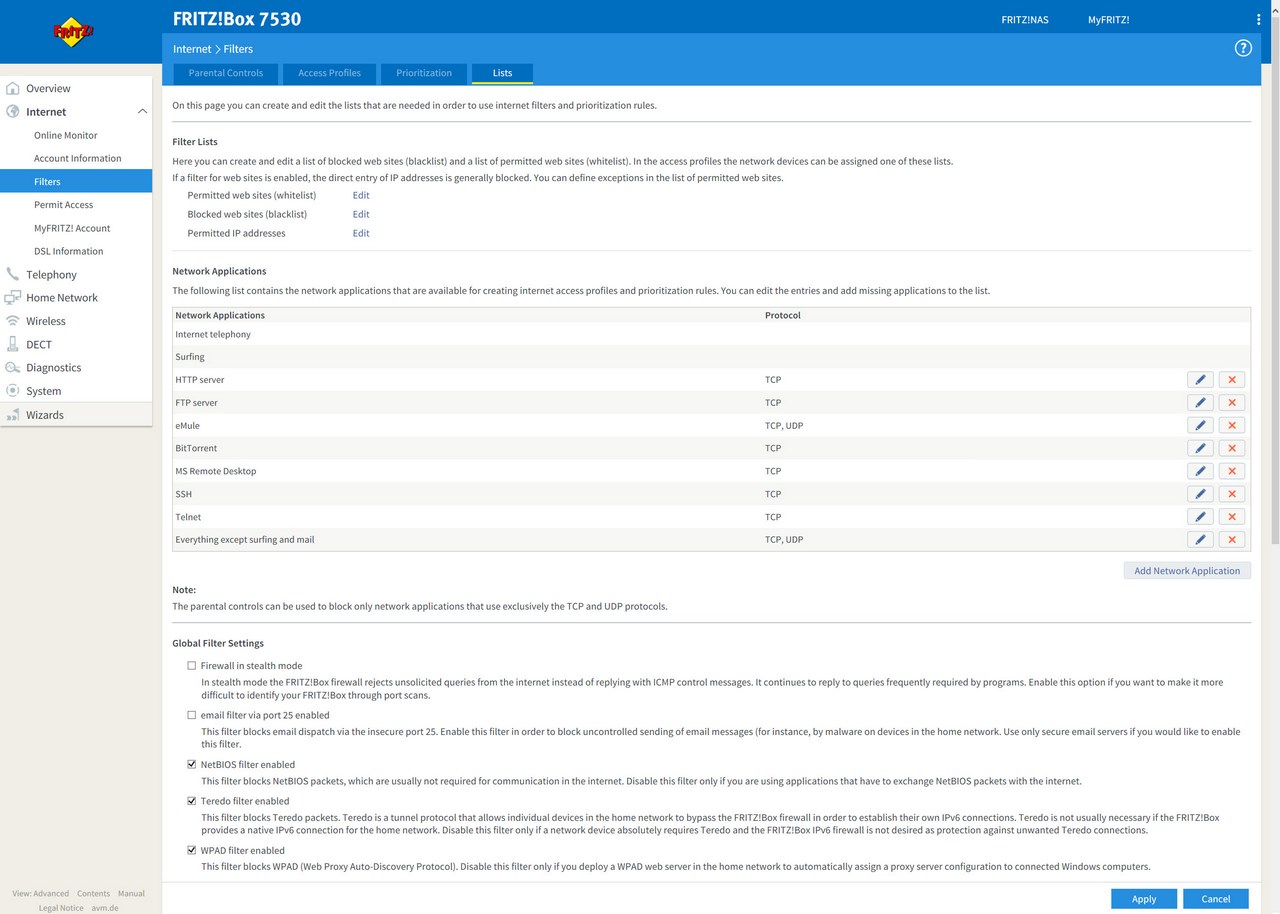1280x914 pixels.
Task: Collapse the Internet menu chevron
Action: [142, 111]
